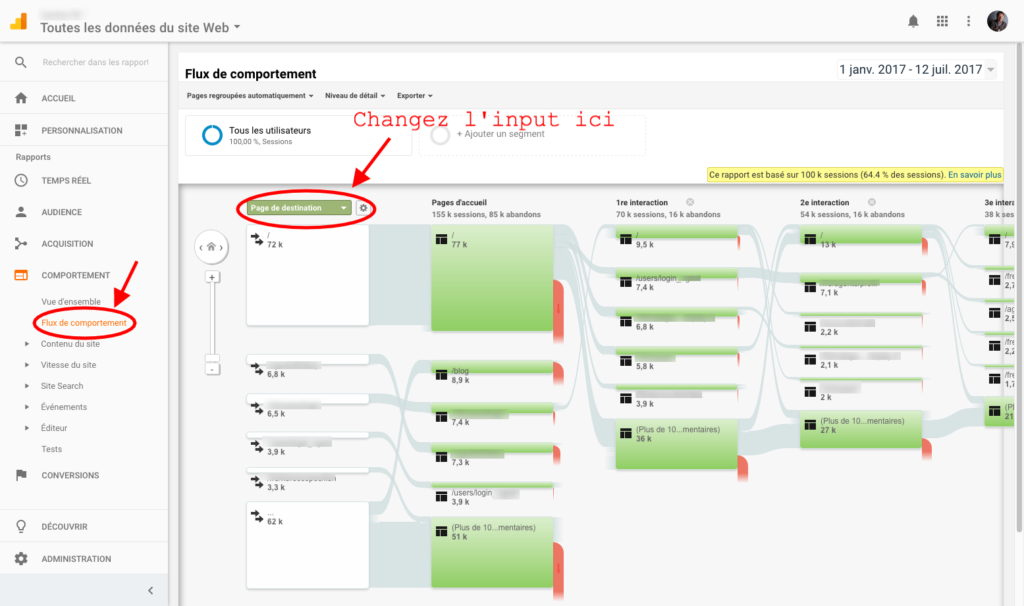
Task: Open the three-dot more options menu
Action: pyautogui.click(x=968, y=21)
